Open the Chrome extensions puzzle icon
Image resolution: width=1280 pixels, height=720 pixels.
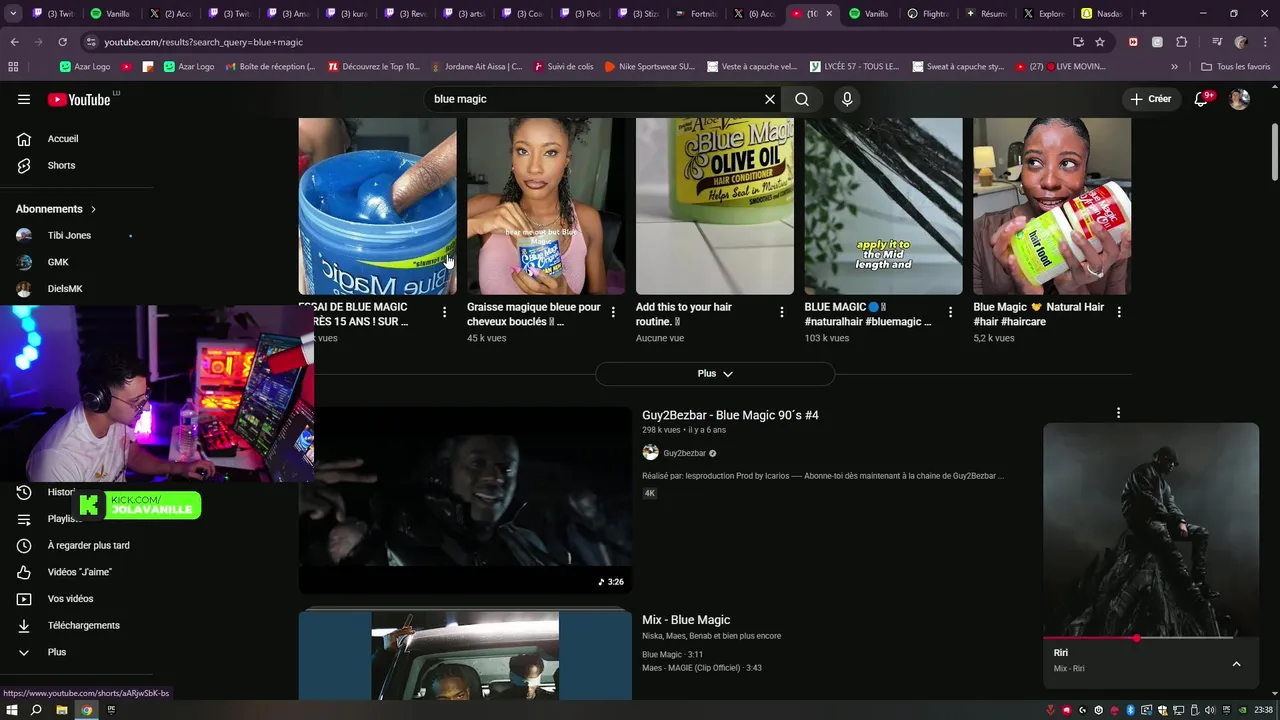(1181, 42)
